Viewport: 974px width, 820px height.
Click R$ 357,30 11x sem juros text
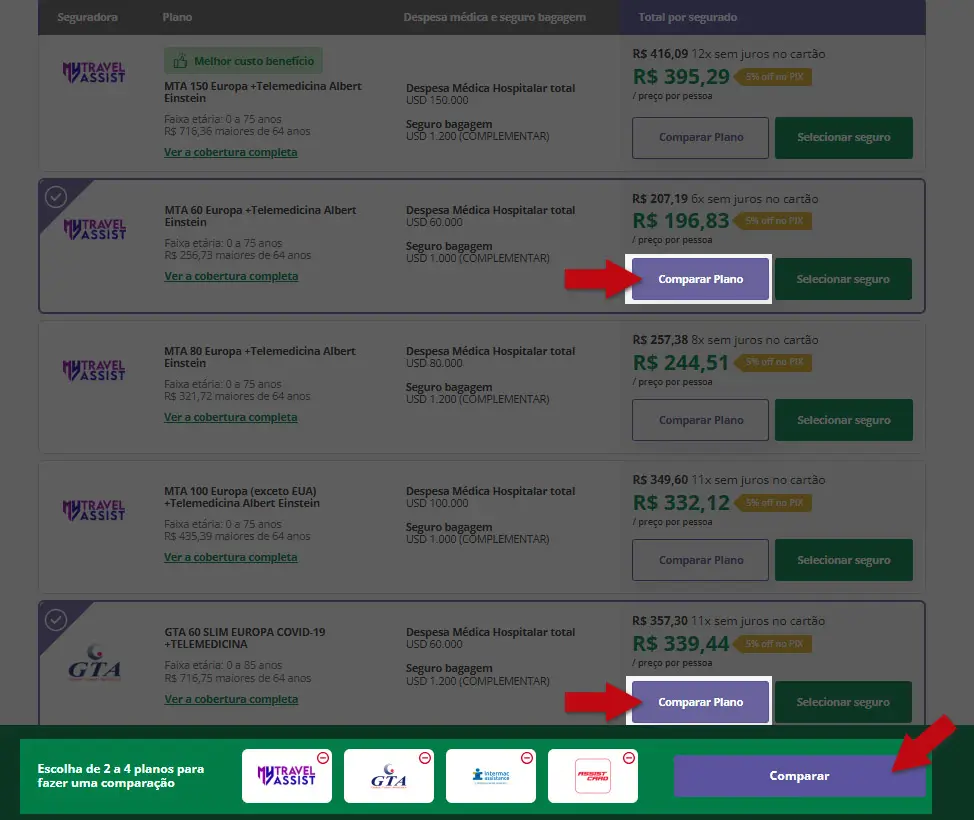729,621
